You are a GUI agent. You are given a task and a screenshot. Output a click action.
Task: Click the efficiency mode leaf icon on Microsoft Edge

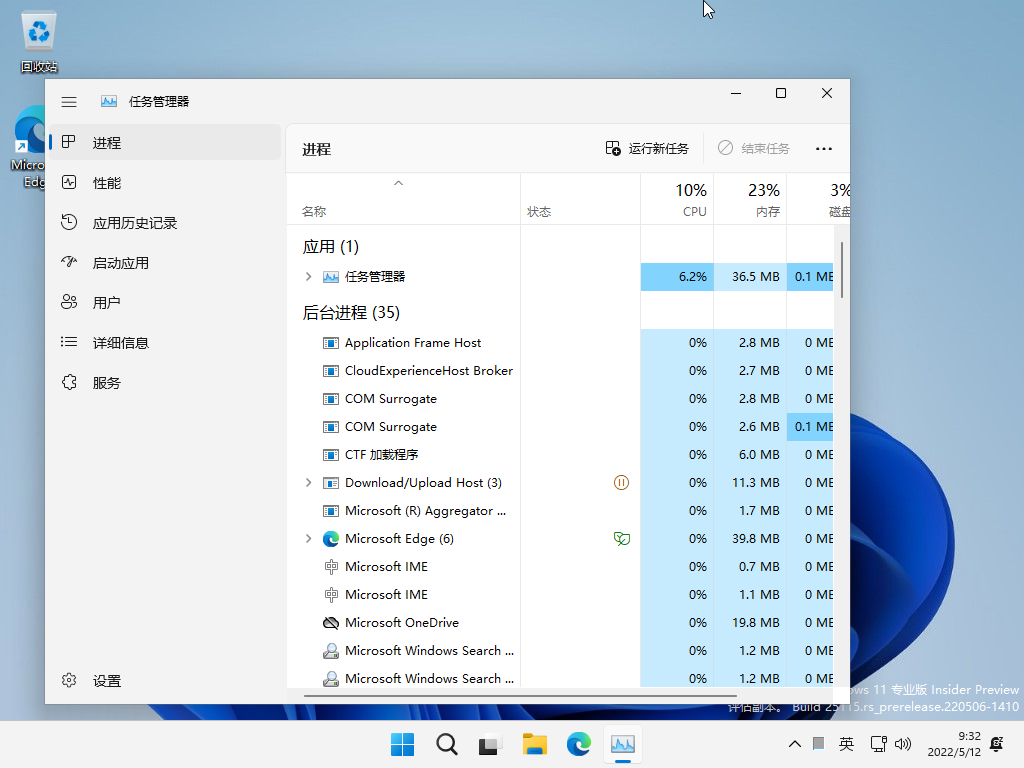click(x=621, y=538)
